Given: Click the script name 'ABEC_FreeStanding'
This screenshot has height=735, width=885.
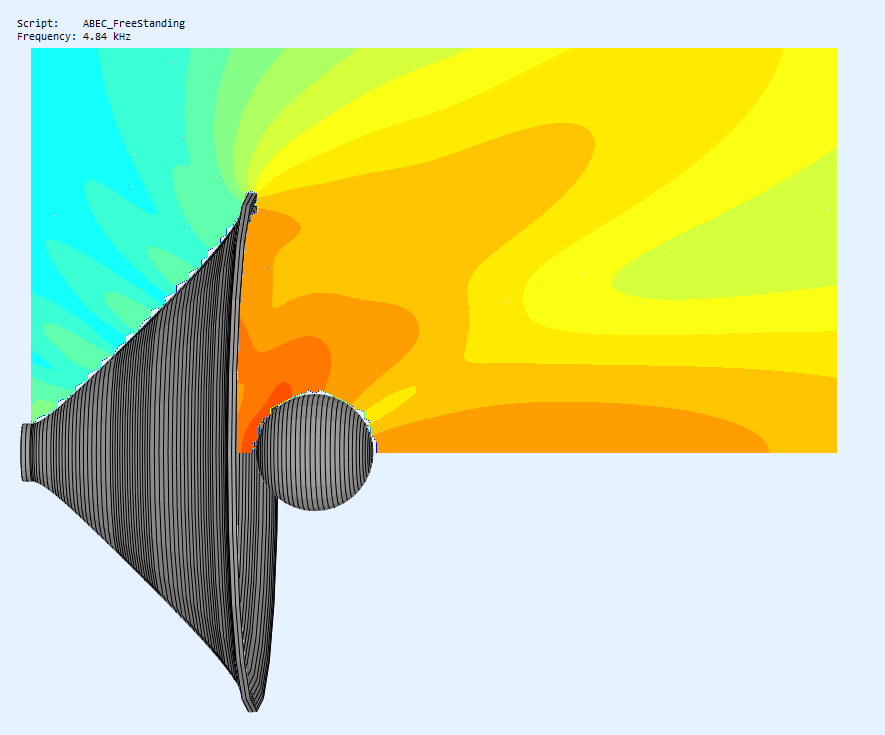Looking at the screenshot, I should tap(134, 24).
